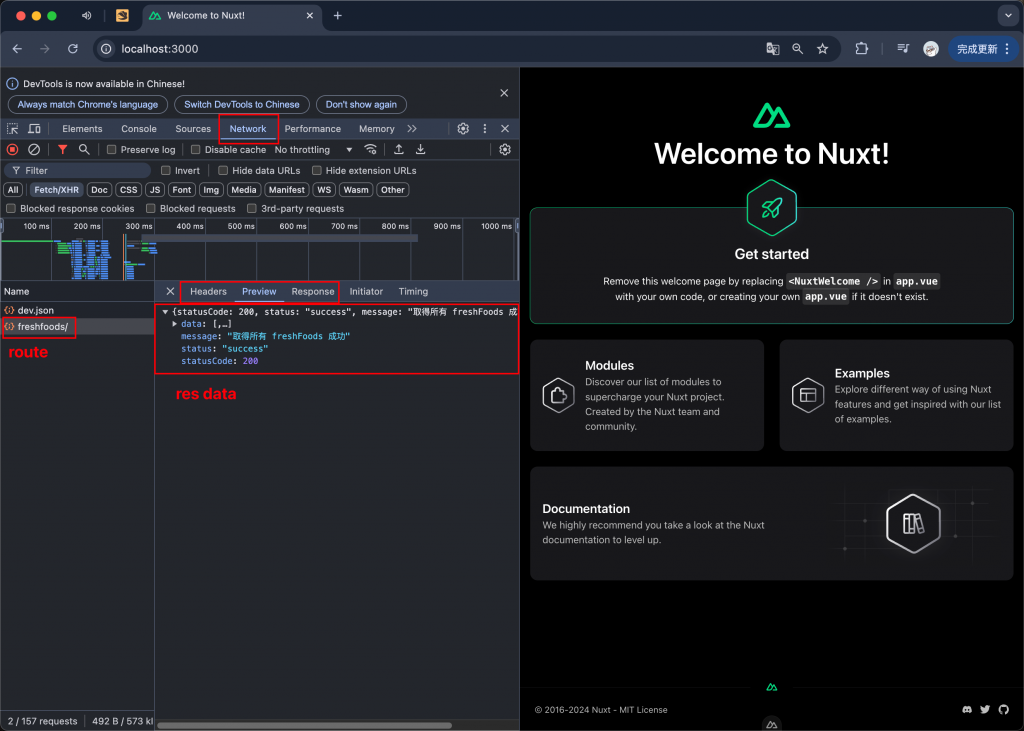Image resolution: width=1024 pixels, height=731 pixels.
Task: Stop recording network log
Action: coord(12,150)
